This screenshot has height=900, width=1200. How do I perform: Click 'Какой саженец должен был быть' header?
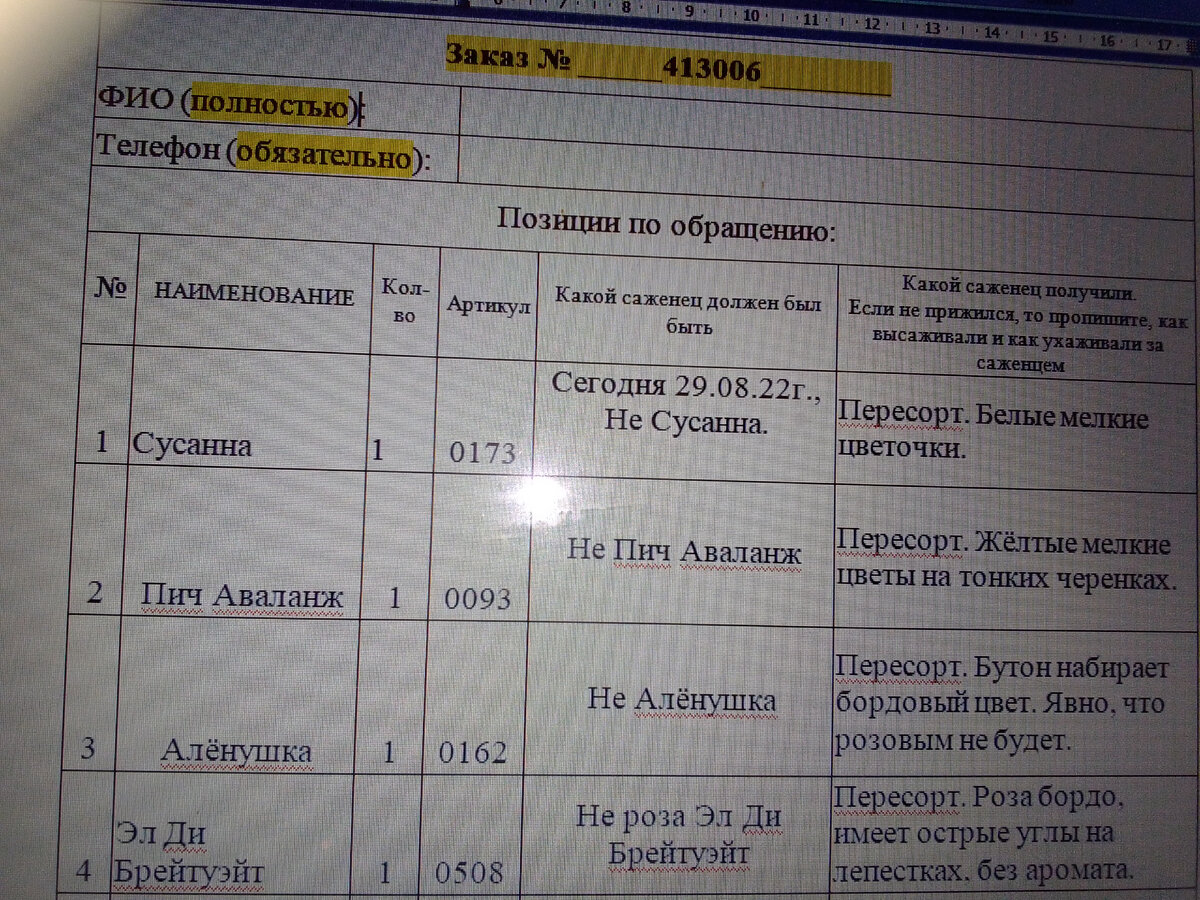(688, 311)
